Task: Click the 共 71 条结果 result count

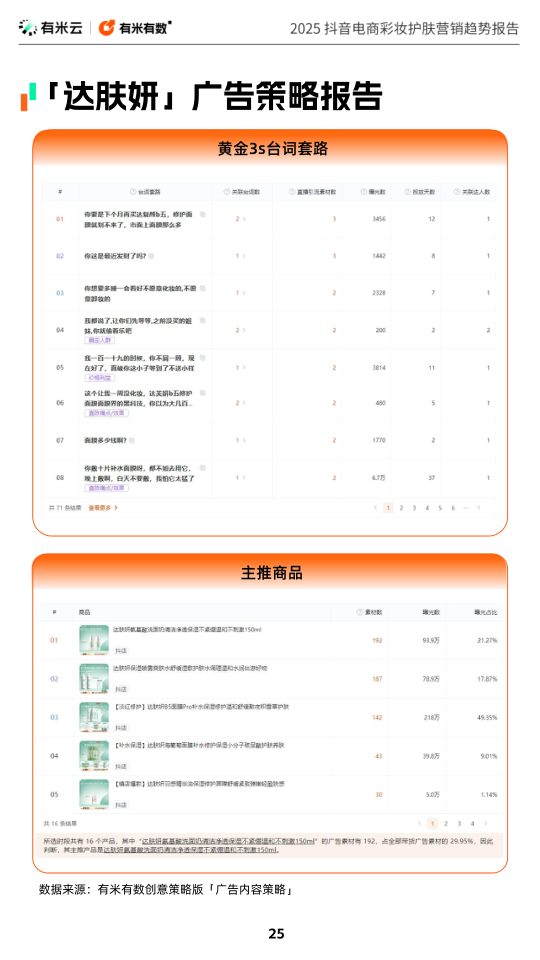Action: [x=65, y=508]
